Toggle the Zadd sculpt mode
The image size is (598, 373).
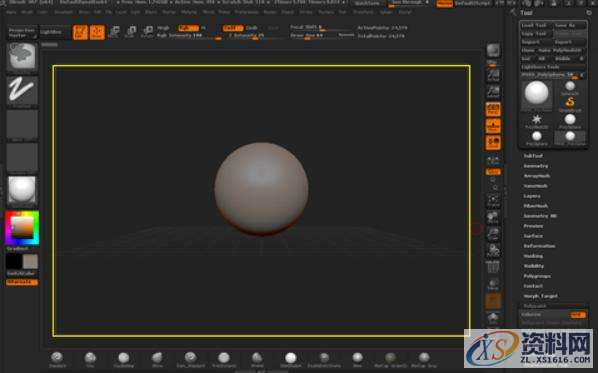pyautogui.click(x=233, y=28)
